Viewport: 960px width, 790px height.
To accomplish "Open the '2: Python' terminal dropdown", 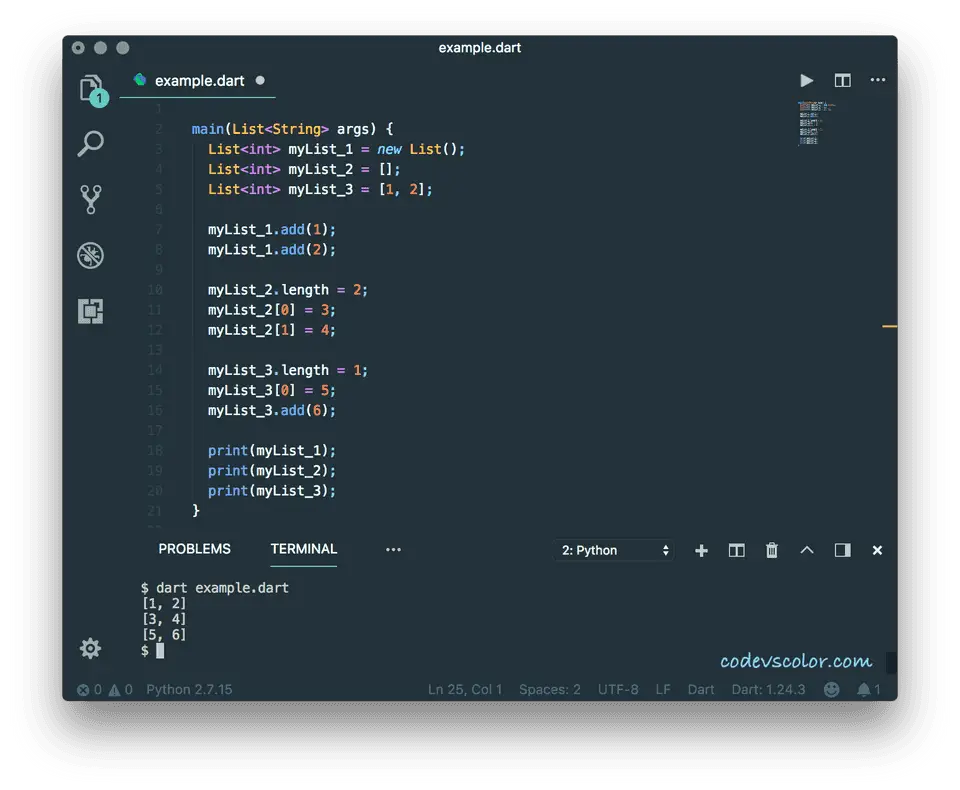I will click(614, 550).
